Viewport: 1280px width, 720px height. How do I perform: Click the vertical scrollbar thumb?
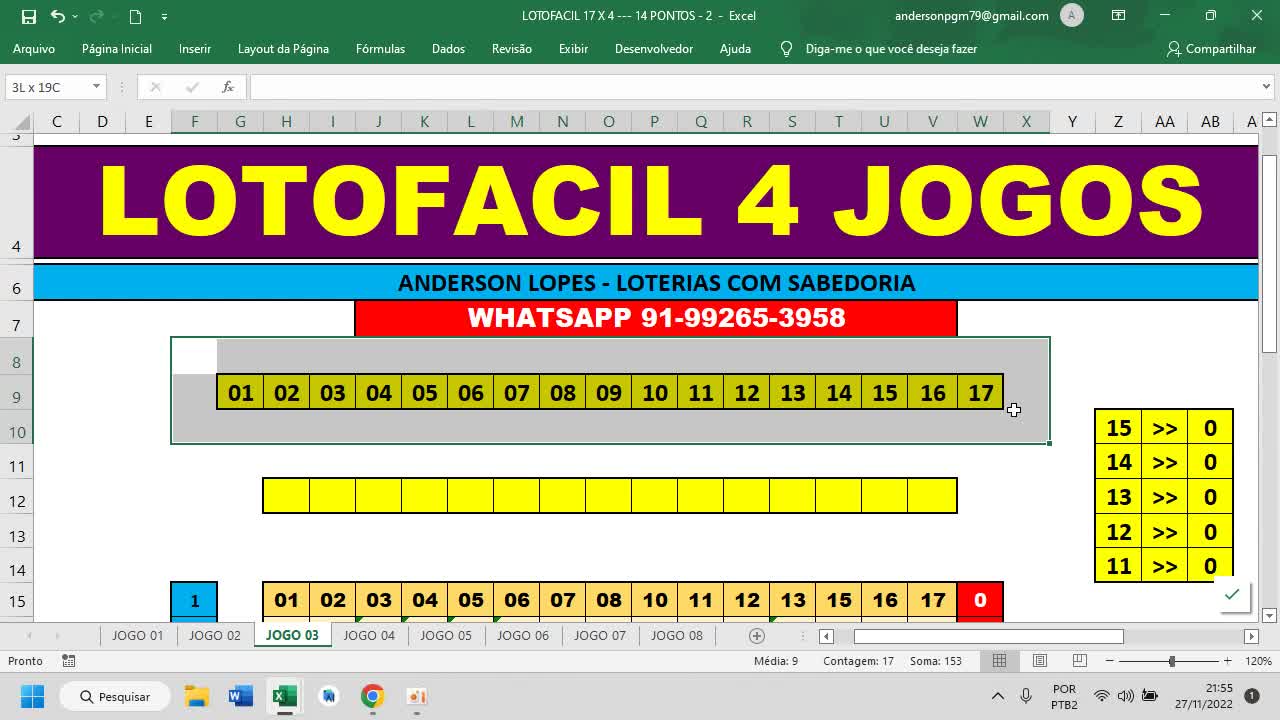click(1269, 254)
